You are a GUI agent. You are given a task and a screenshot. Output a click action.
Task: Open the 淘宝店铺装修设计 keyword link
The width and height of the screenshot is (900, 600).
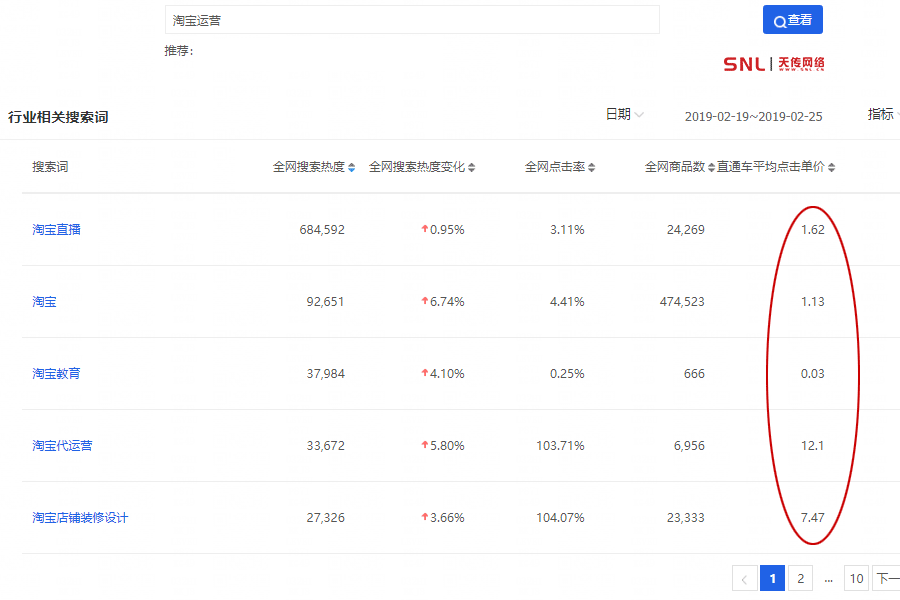click(x=77, y=517)
